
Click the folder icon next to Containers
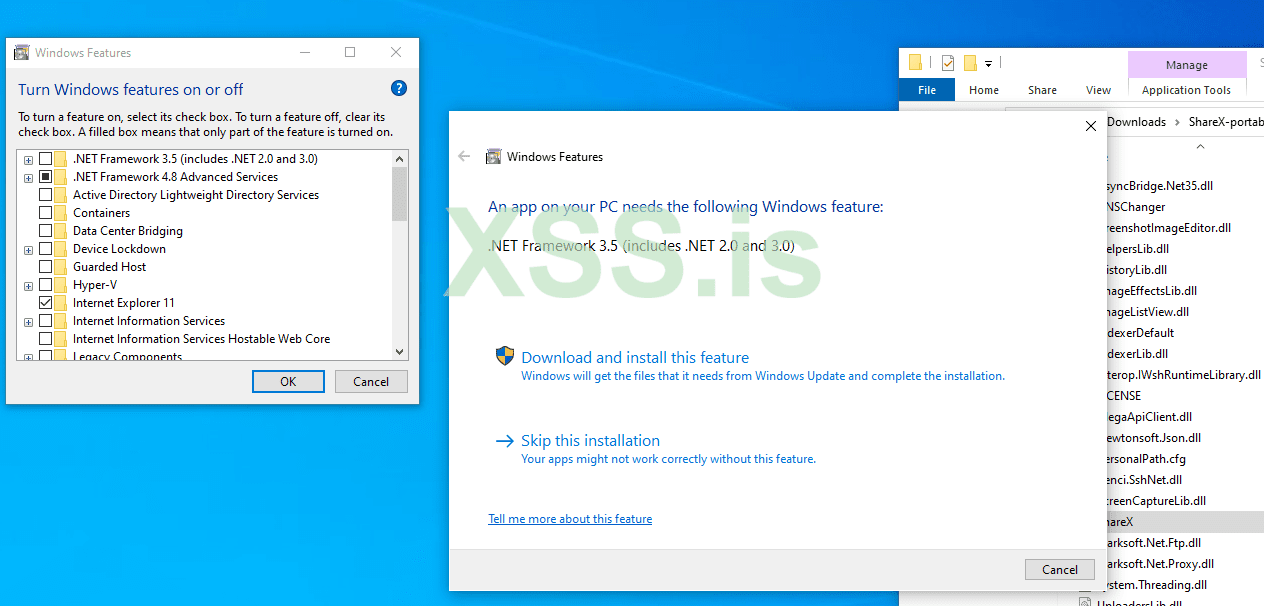pos(61,213)
